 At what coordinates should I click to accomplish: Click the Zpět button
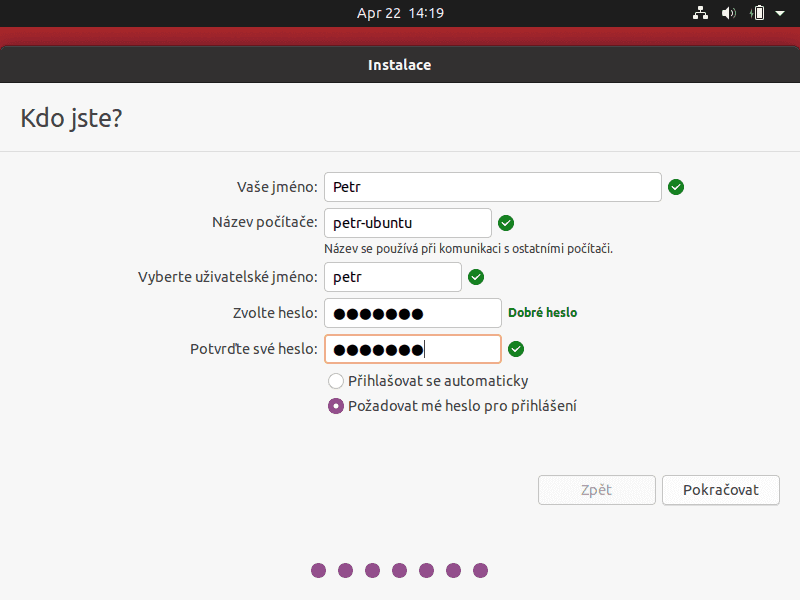click(x=596, y=490)
